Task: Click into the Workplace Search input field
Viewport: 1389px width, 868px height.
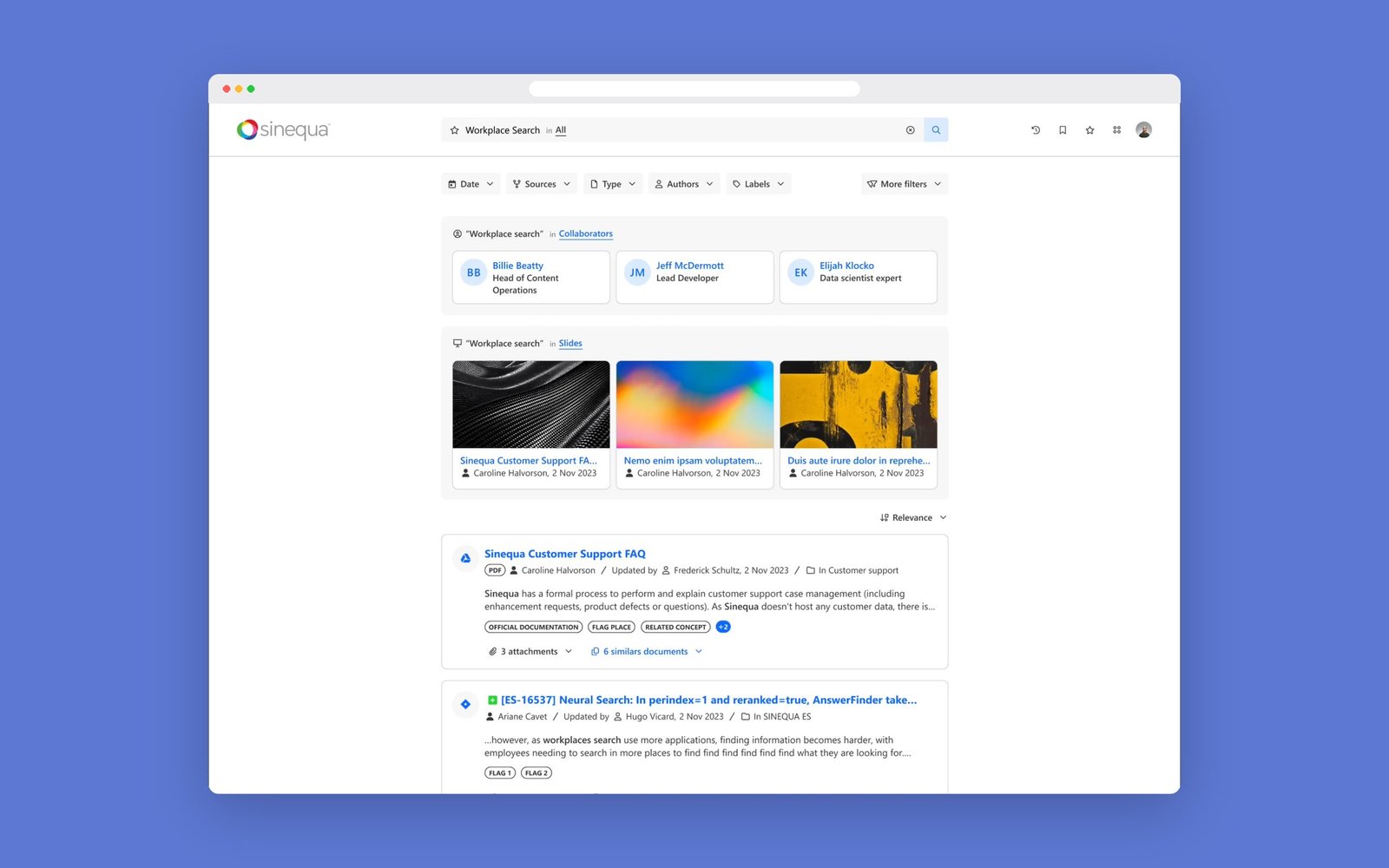Action: click(681, 130)
